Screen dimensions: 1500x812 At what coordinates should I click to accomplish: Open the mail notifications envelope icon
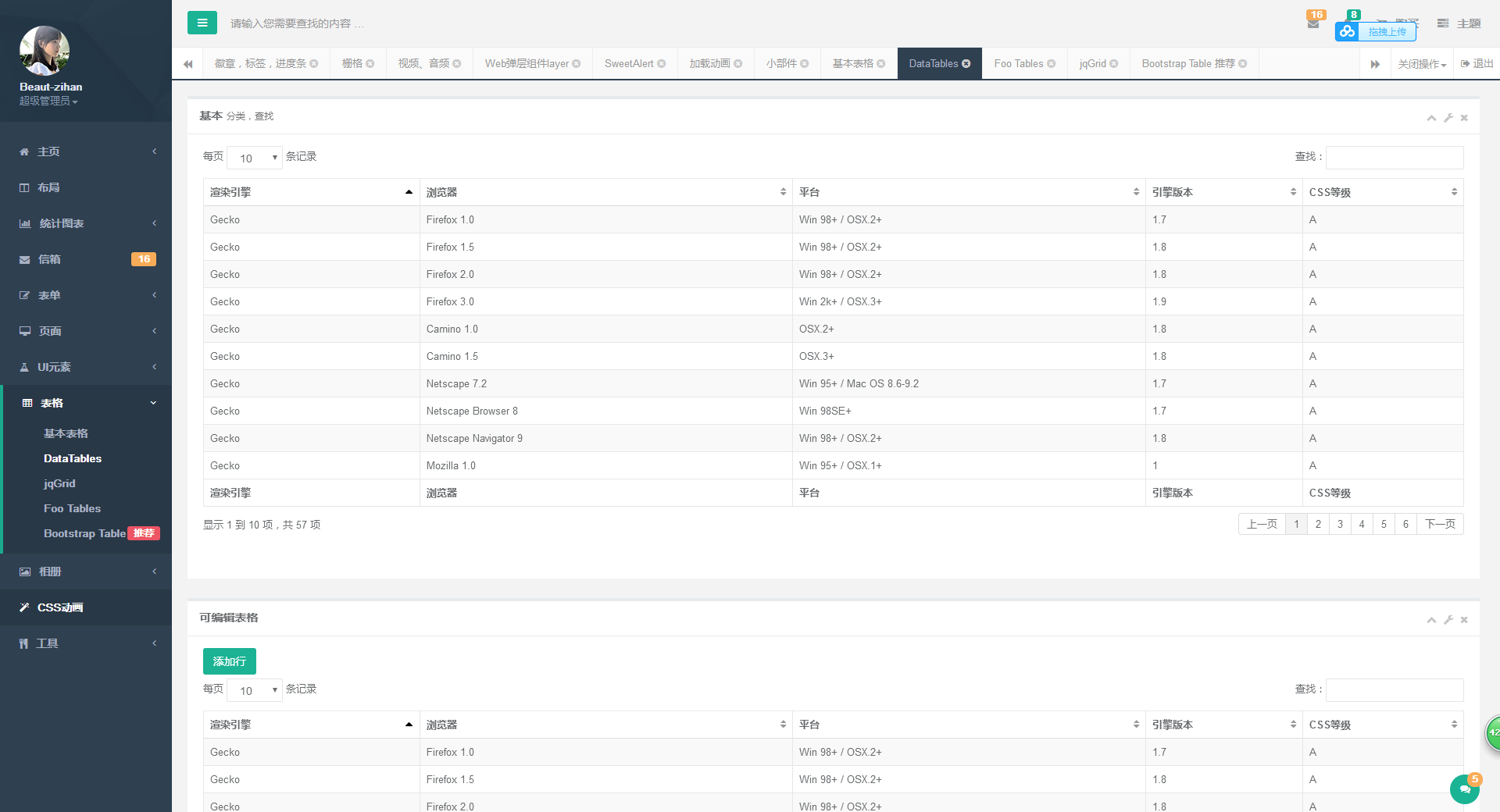click(x=1313, y=23)
